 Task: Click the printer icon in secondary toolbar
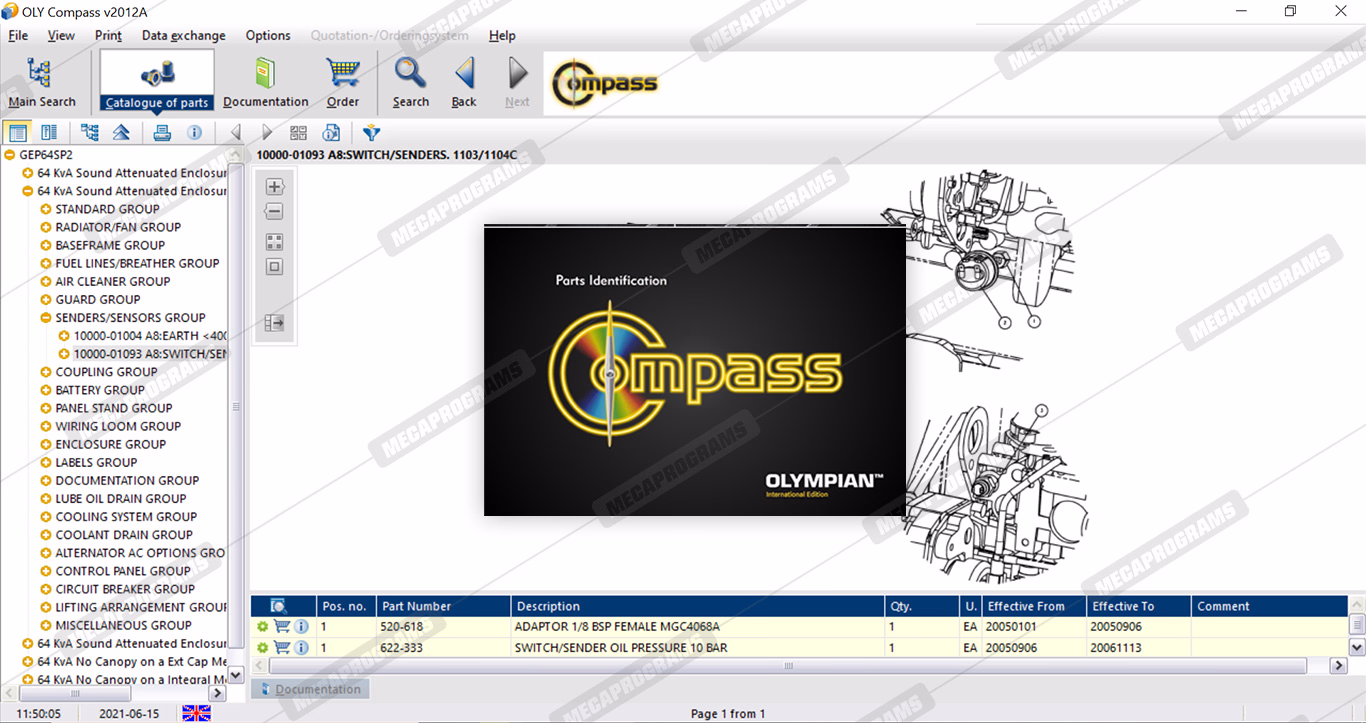pyautogui.click(x=162, y=133)
